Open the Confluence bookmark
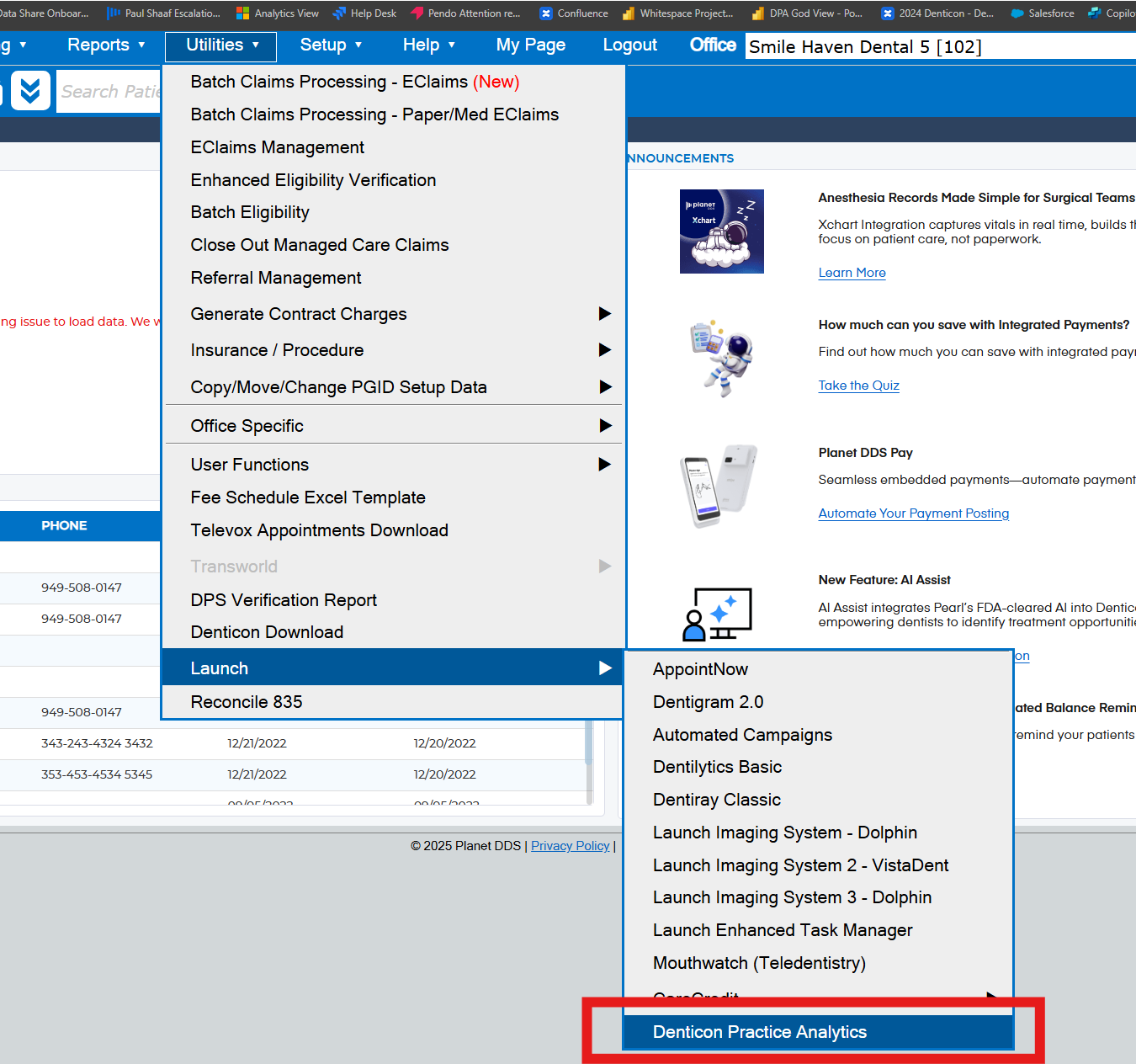The width and height of the screenshot is (1136, 1064). coord(573,13)
